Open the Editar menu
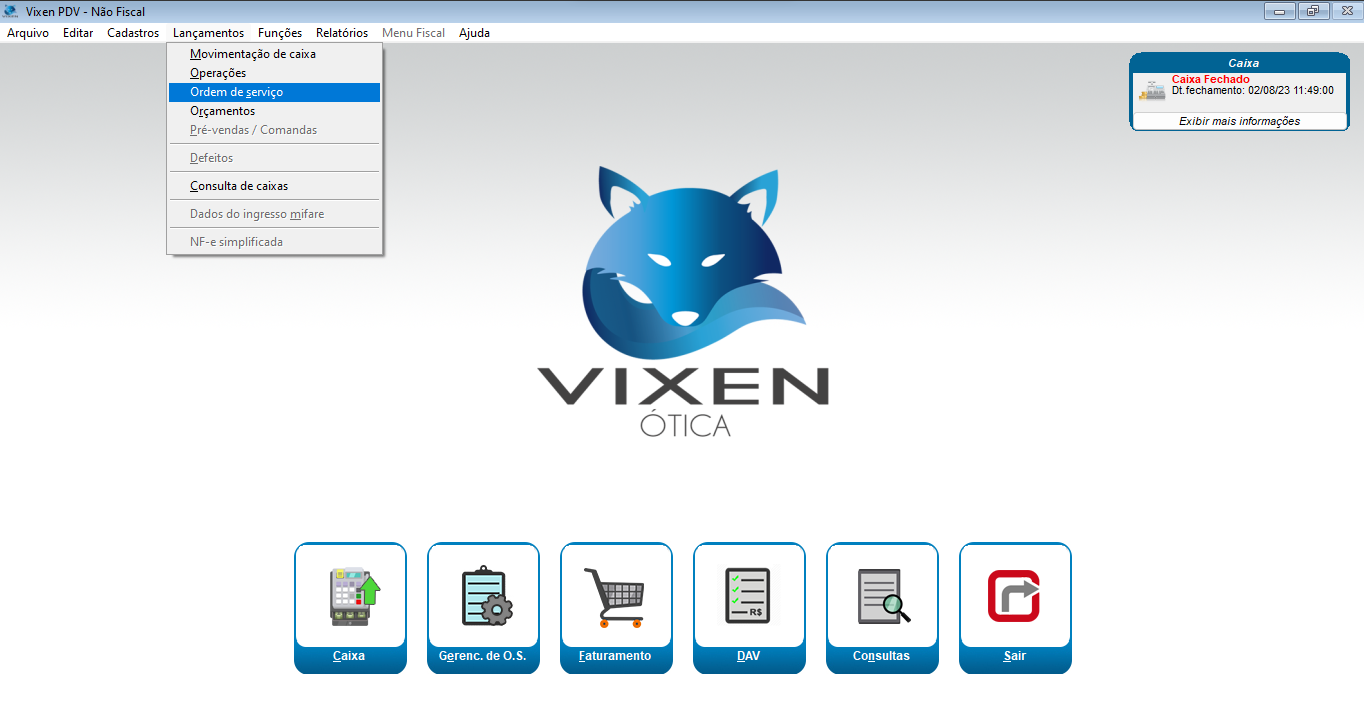Image resolution: width=1364 pixels, height=719 pixels. click(x=78, y=33)
